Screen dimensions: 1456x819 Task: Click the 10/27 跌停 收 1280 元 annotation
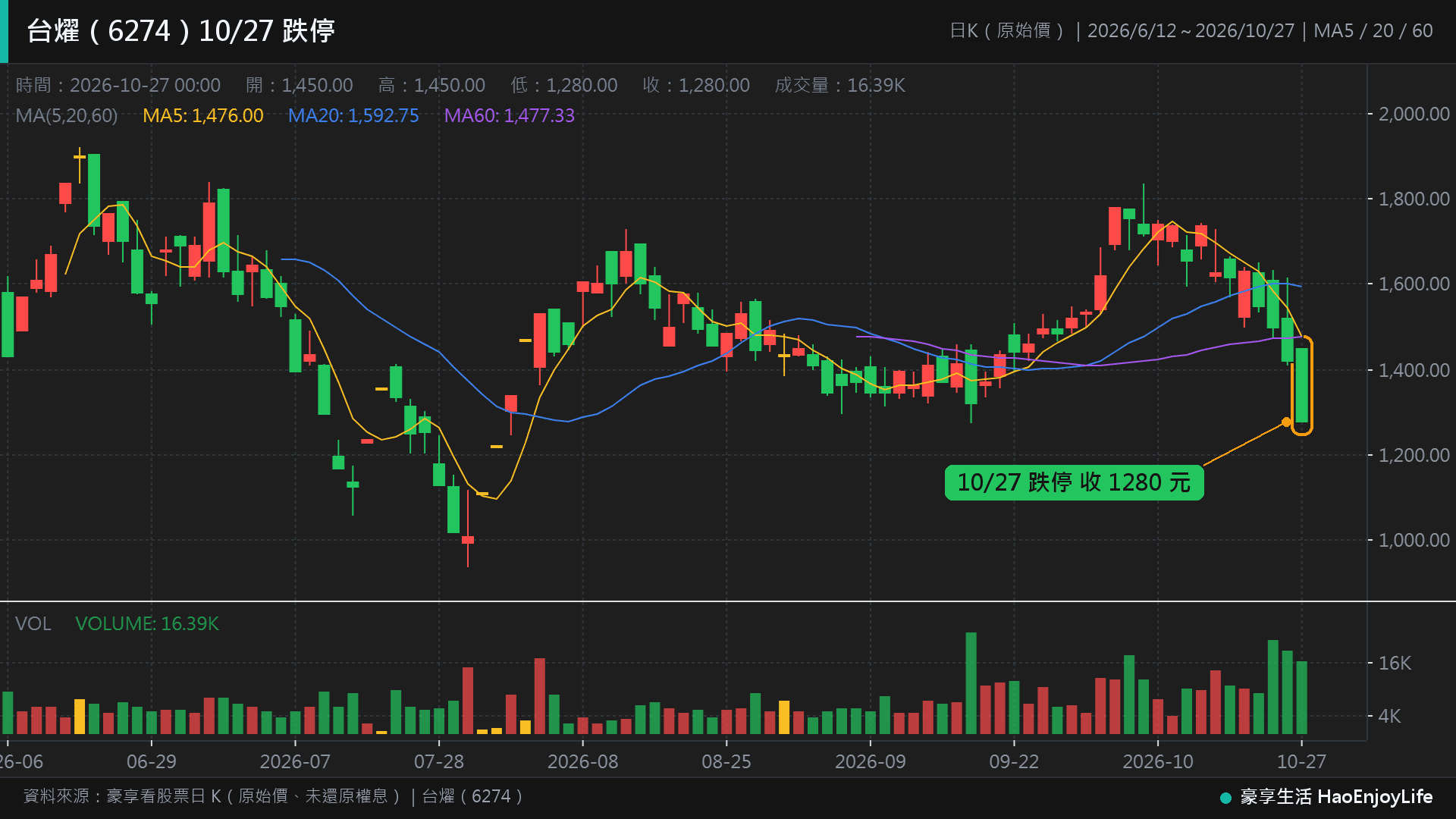coord(1074,482)
